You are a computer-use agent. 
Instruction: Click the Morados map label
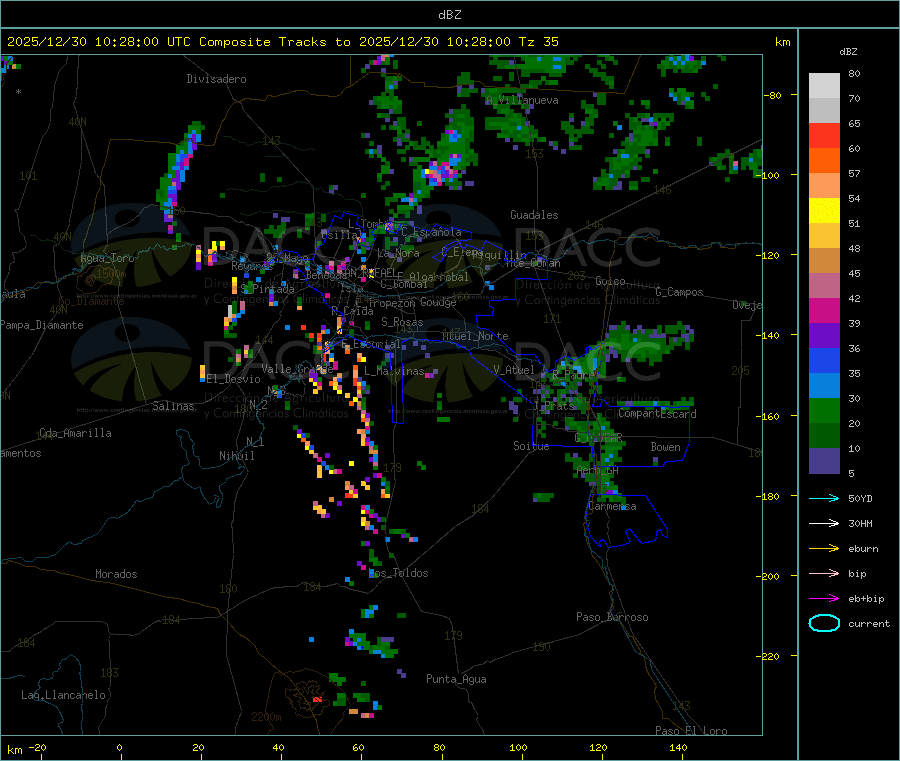click(117, 574)
